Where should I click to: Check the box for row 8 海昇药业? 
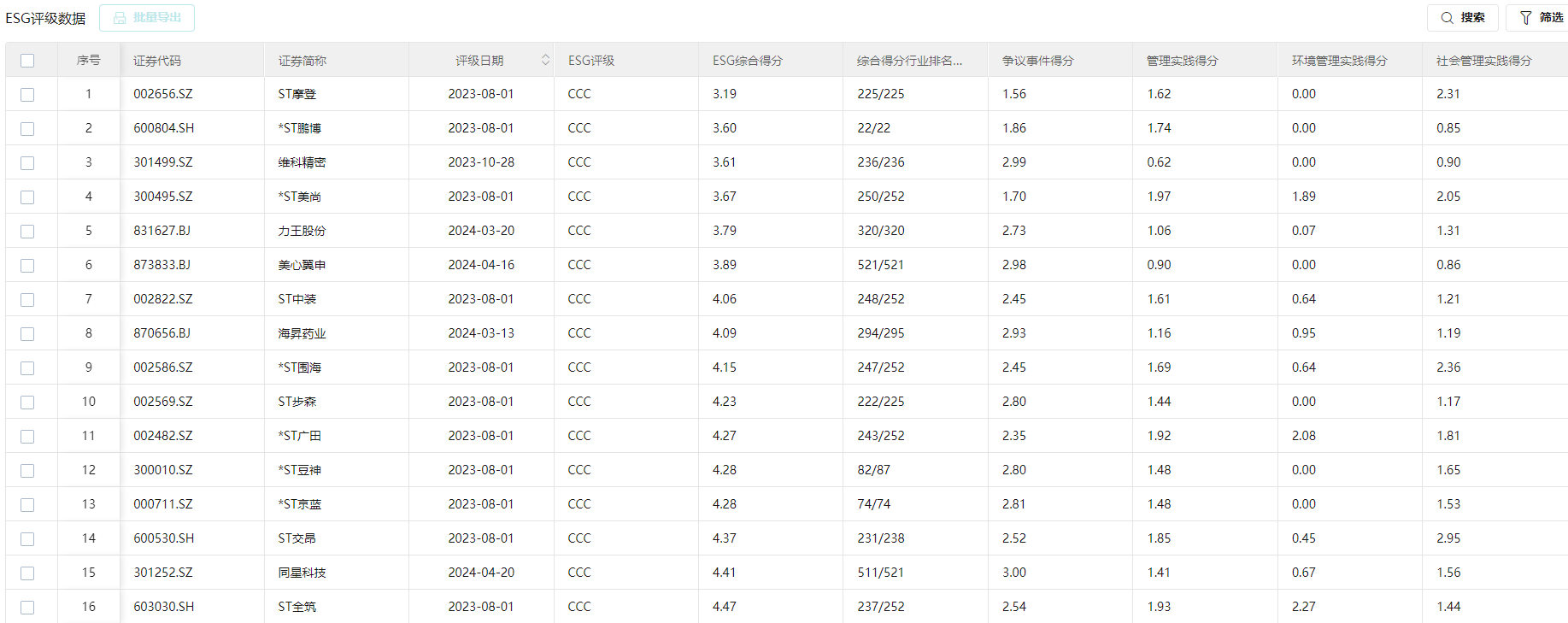click(x=27, y=334)
